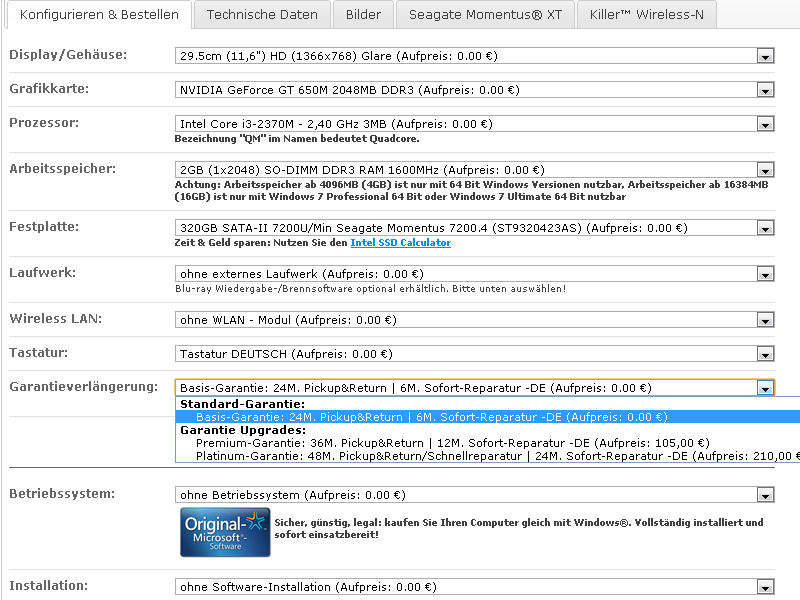Image resolution: width=800 pixels, height=600 pixels.
Task: Select the Konfigurieren & Bestellen tab
Action: 99,14
